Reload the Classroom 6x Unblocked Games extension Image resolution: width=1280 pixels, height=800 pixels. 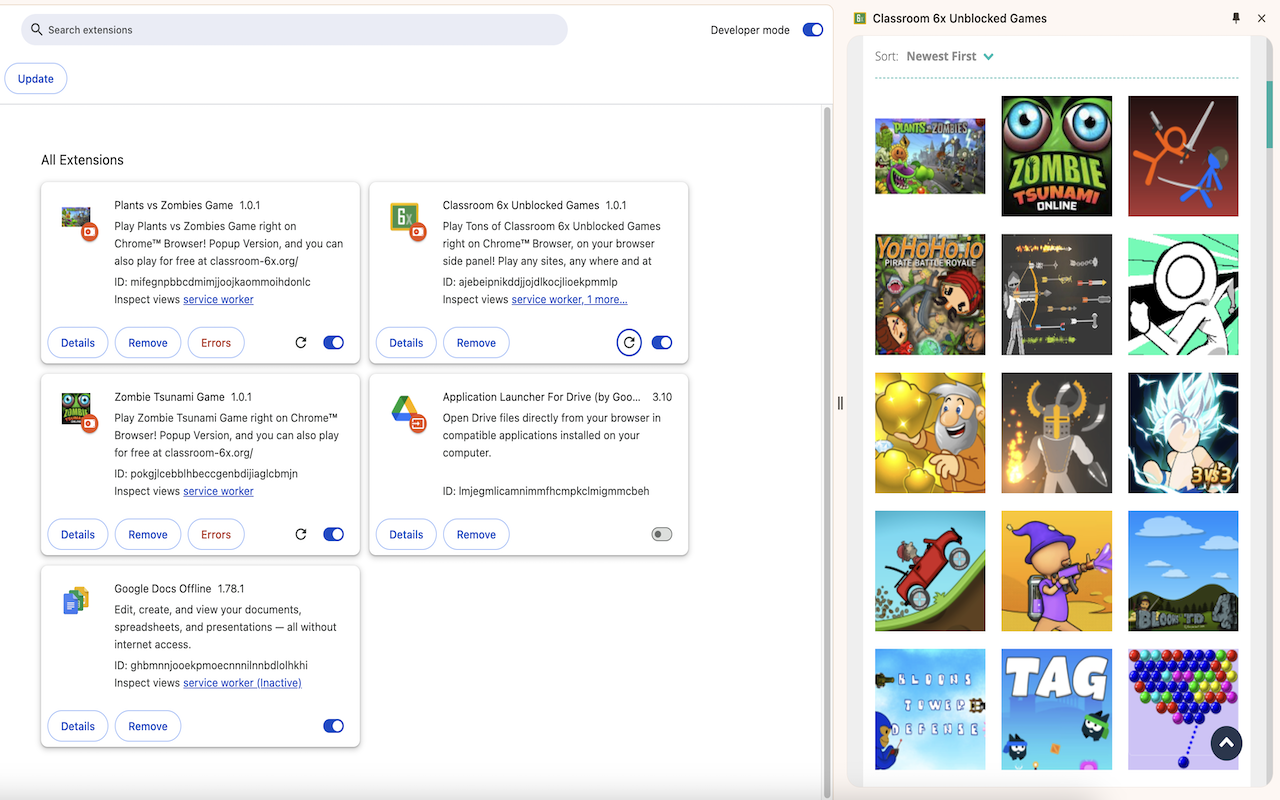tap(629, 342)
